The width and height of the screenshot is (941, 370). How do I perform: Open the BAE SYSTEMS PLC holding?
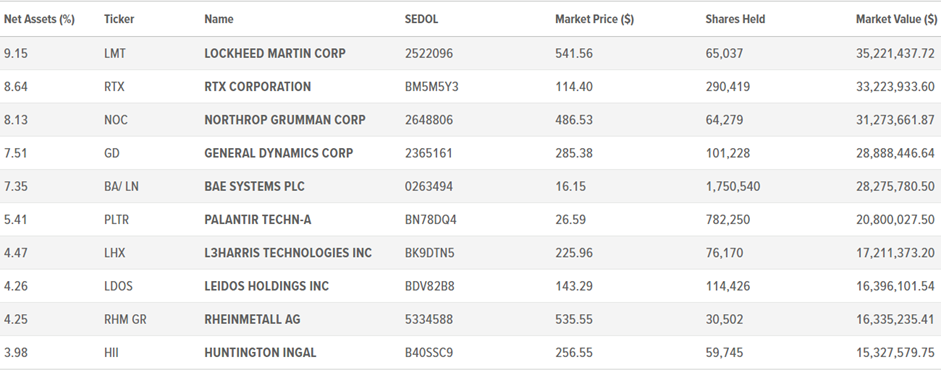click(254, 186)
